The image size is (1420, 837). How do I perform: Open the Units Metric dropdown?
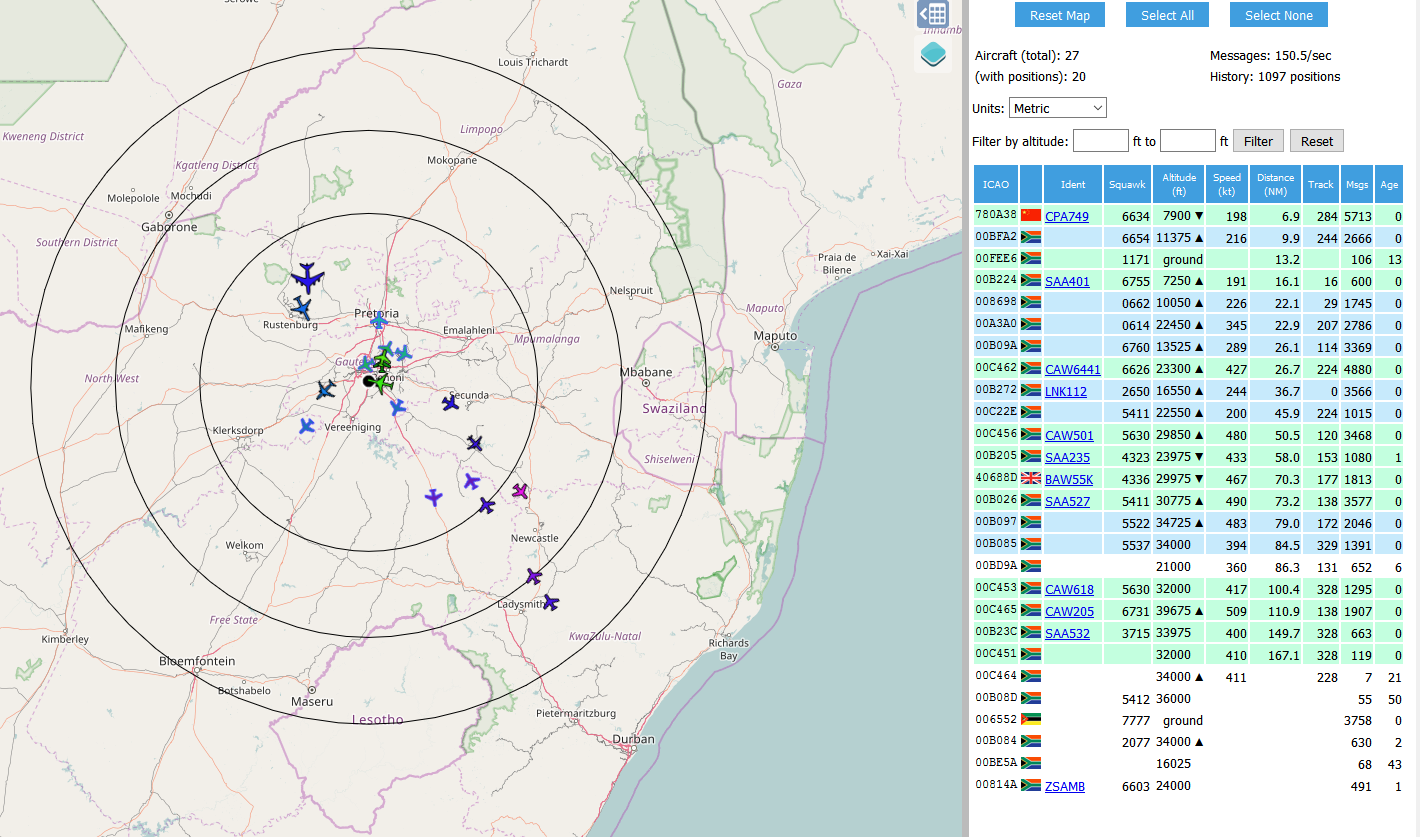[x=1058, y=108]
